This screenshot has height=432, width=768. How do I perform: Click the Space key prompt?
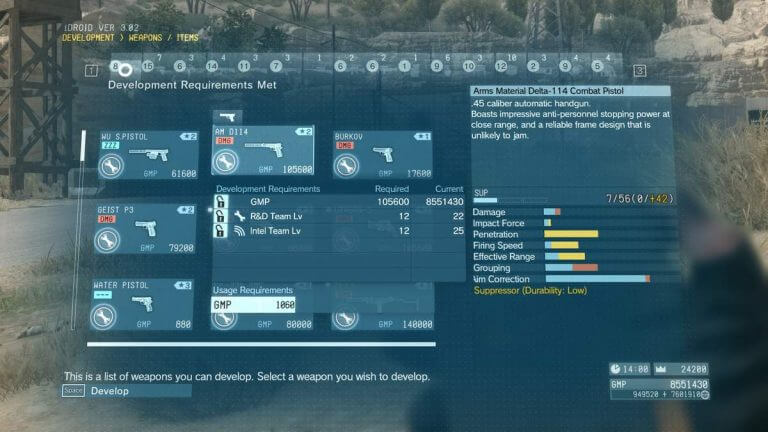pos(73,391)
